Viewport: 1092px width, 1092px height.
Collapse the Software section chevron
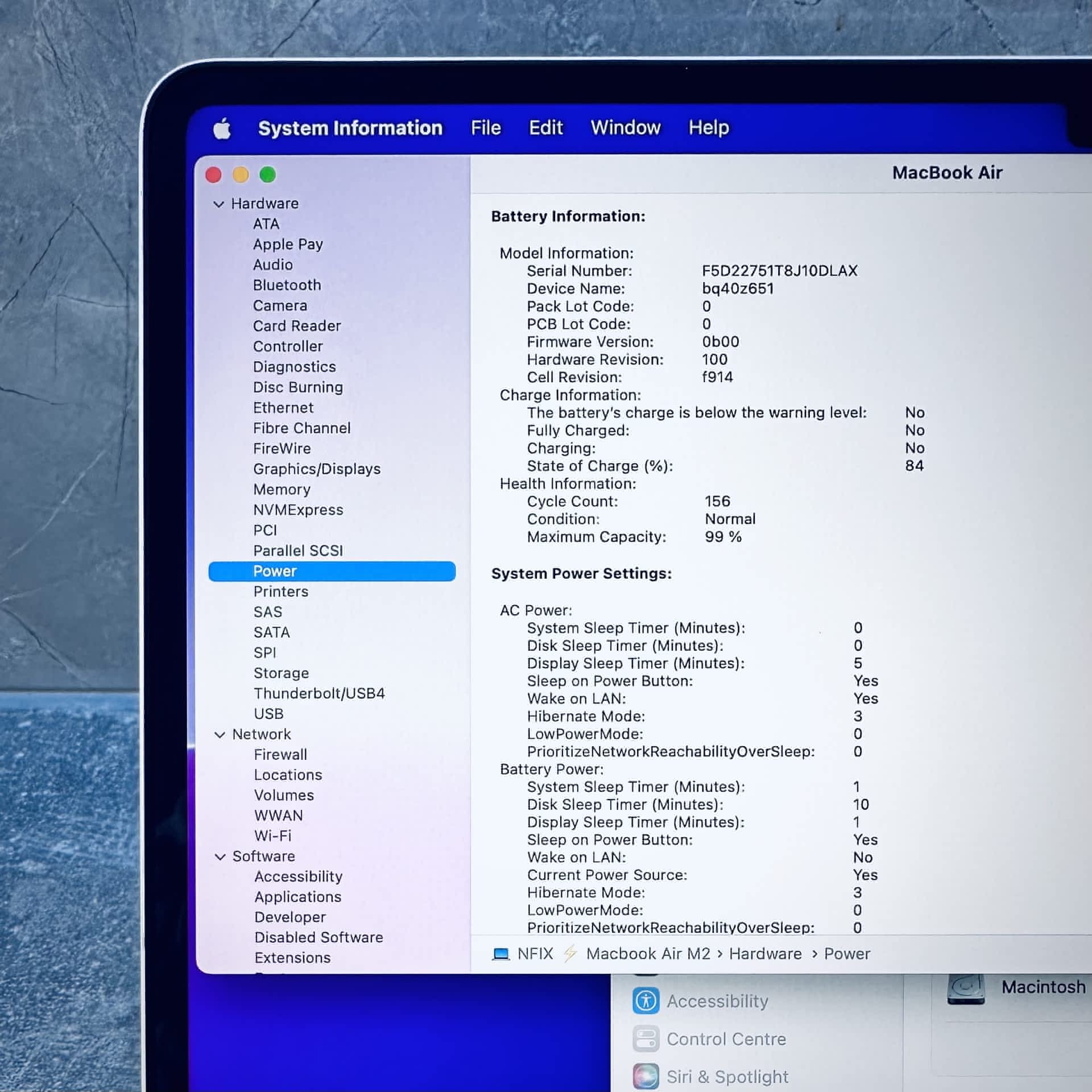coord(220,857)
